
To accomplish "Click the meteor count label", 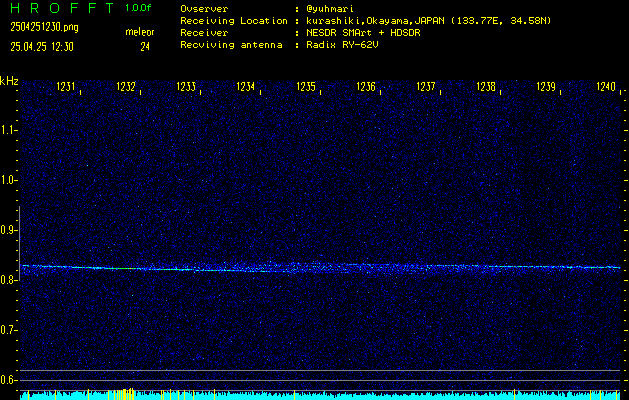I will click(x=140, y=32).
